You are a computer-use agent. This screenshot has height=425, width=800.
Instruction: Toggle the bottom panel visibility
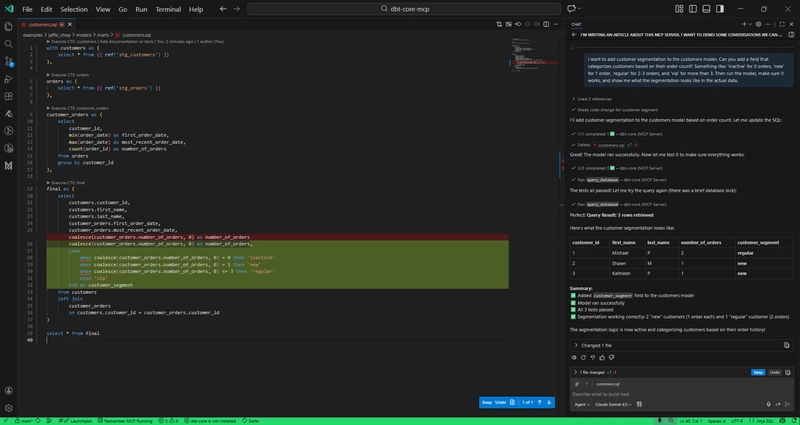(706, 9)
